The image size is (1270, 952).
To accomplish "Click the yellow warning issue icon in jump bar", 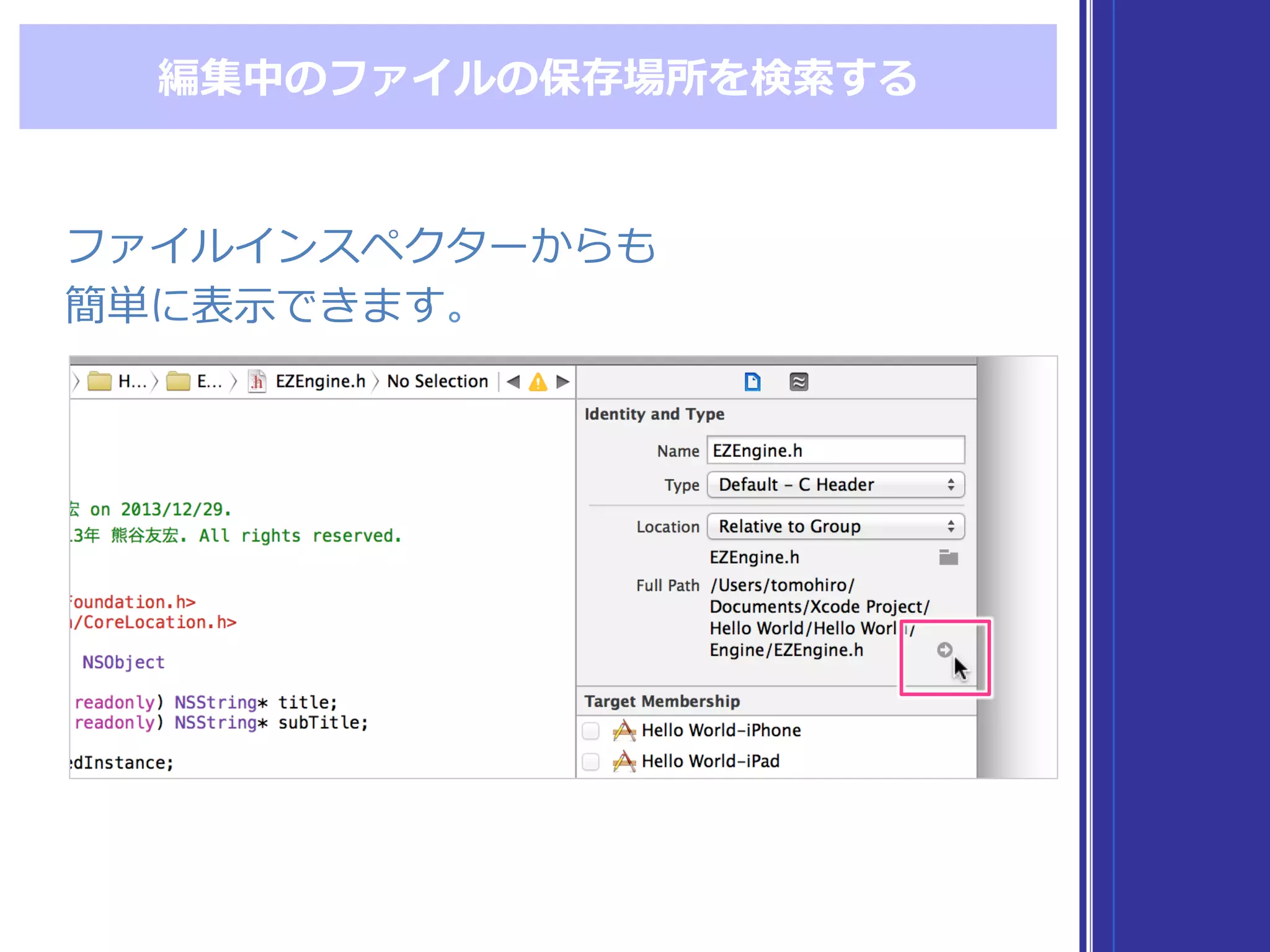I will (x=538, y=382).
